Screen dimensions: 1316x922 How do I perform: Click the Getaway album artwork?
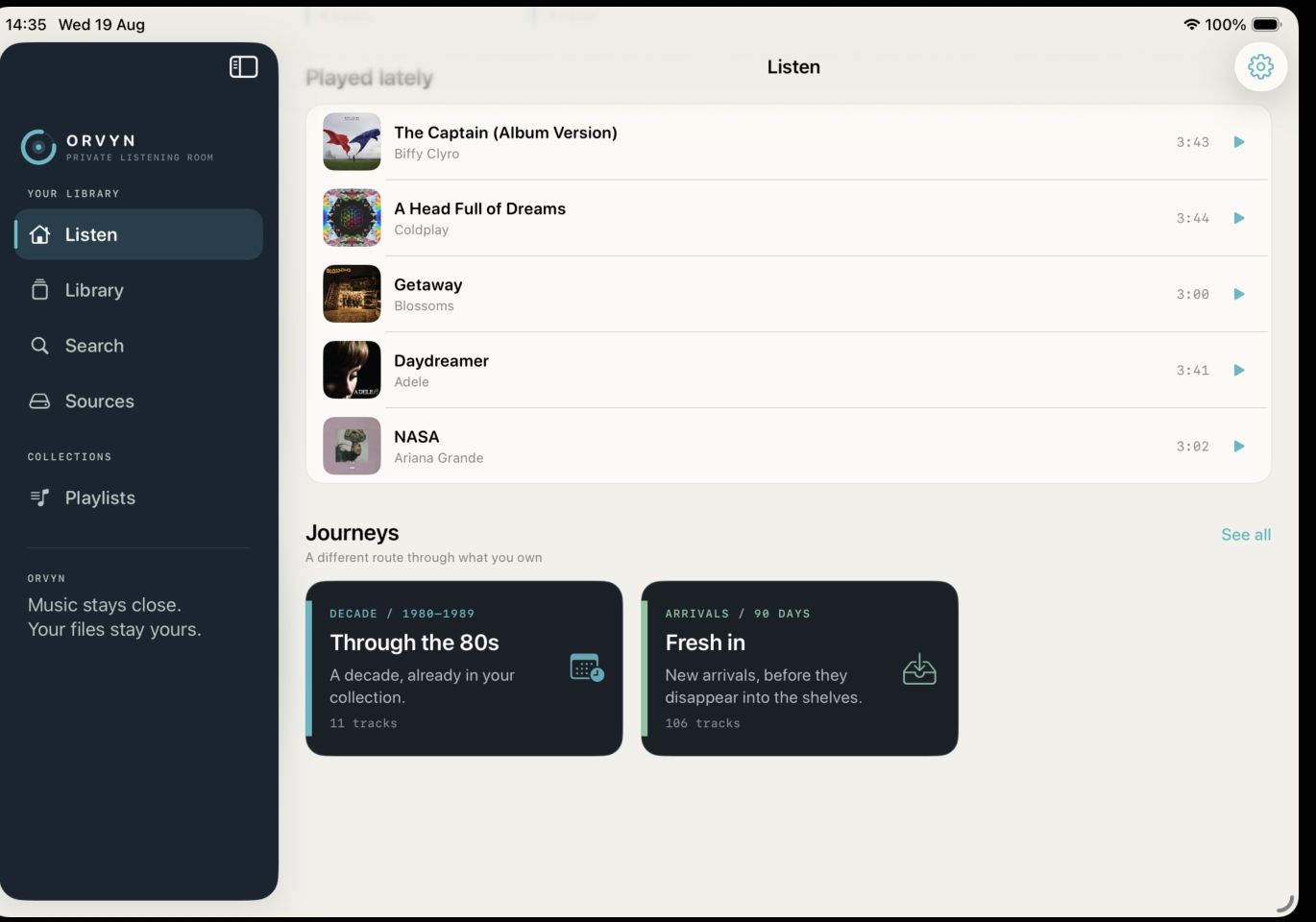(x=352, y=294)
